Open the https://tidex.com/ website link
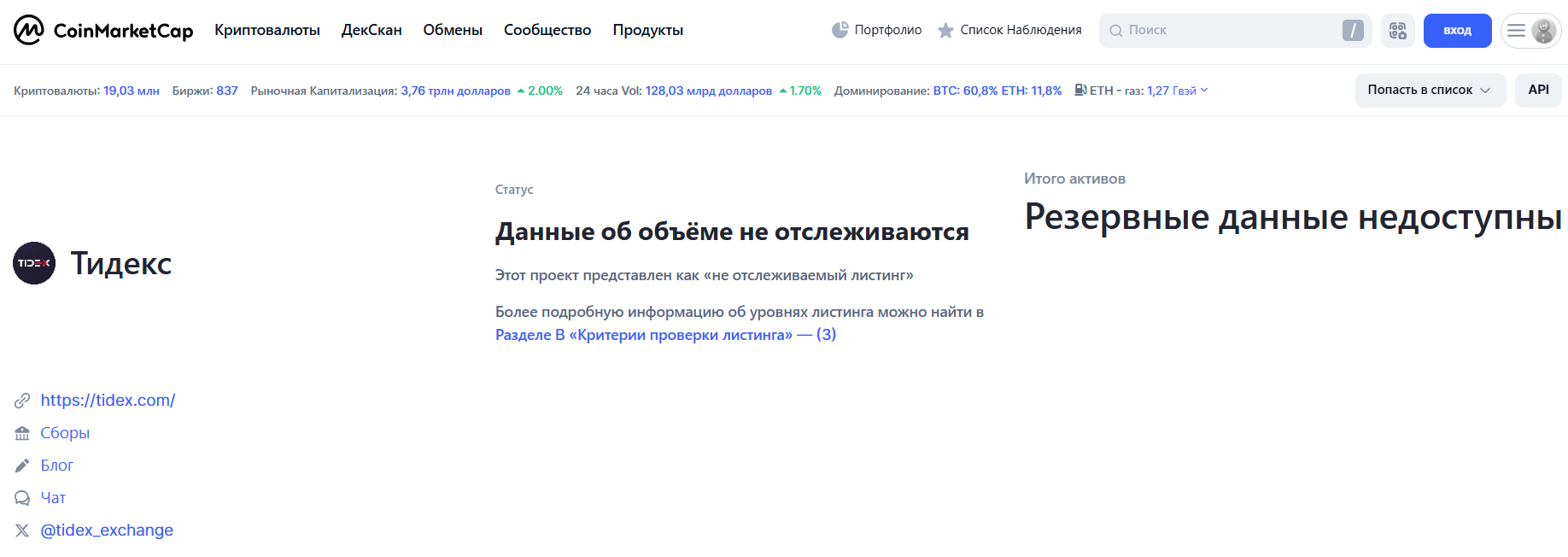 (108, 400)
